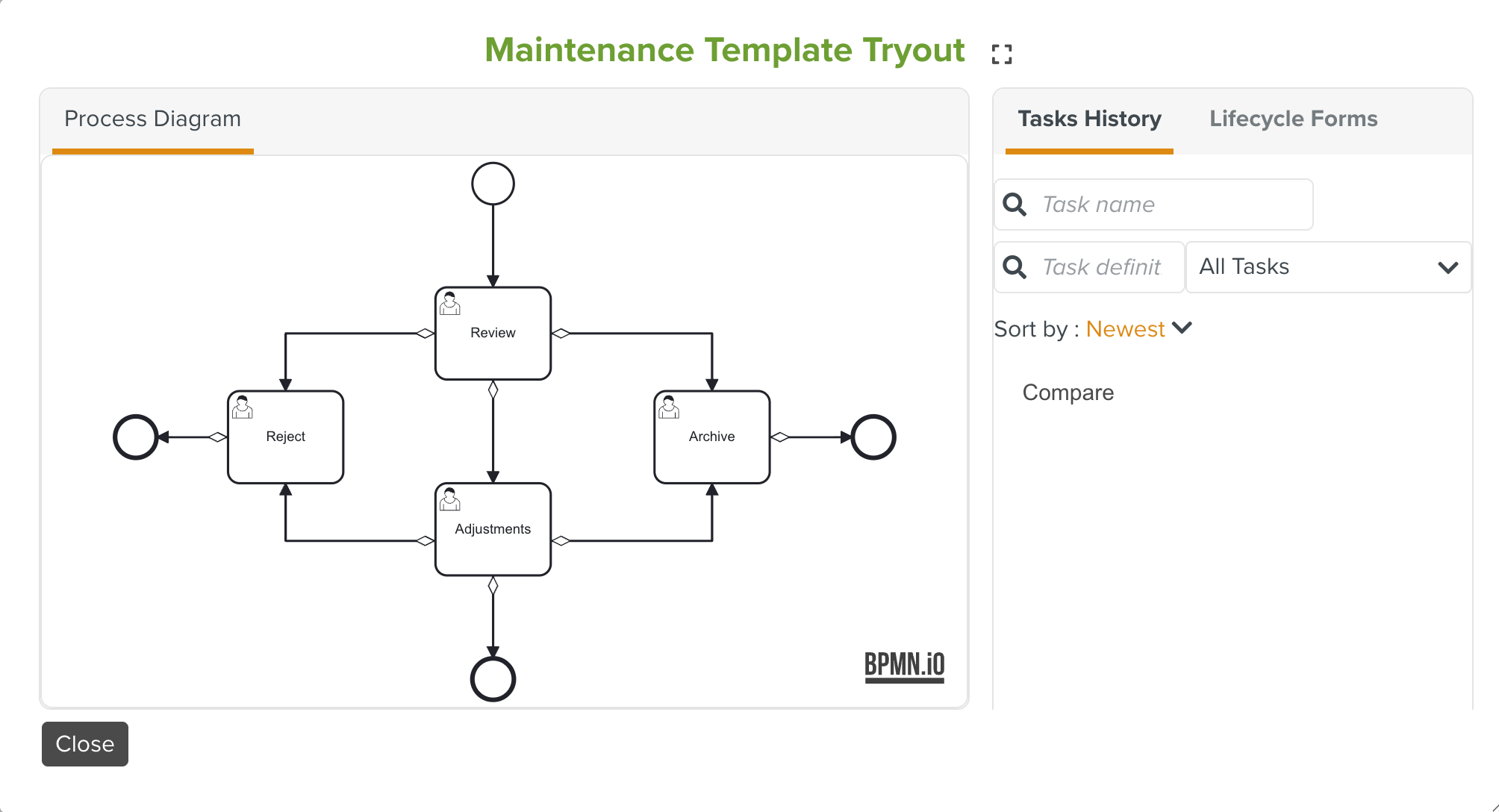Image resolution: width=1499 pixels, height=812 pixels.
Task: Click the user icon on Review task
Action: click(x=450, y=304)
